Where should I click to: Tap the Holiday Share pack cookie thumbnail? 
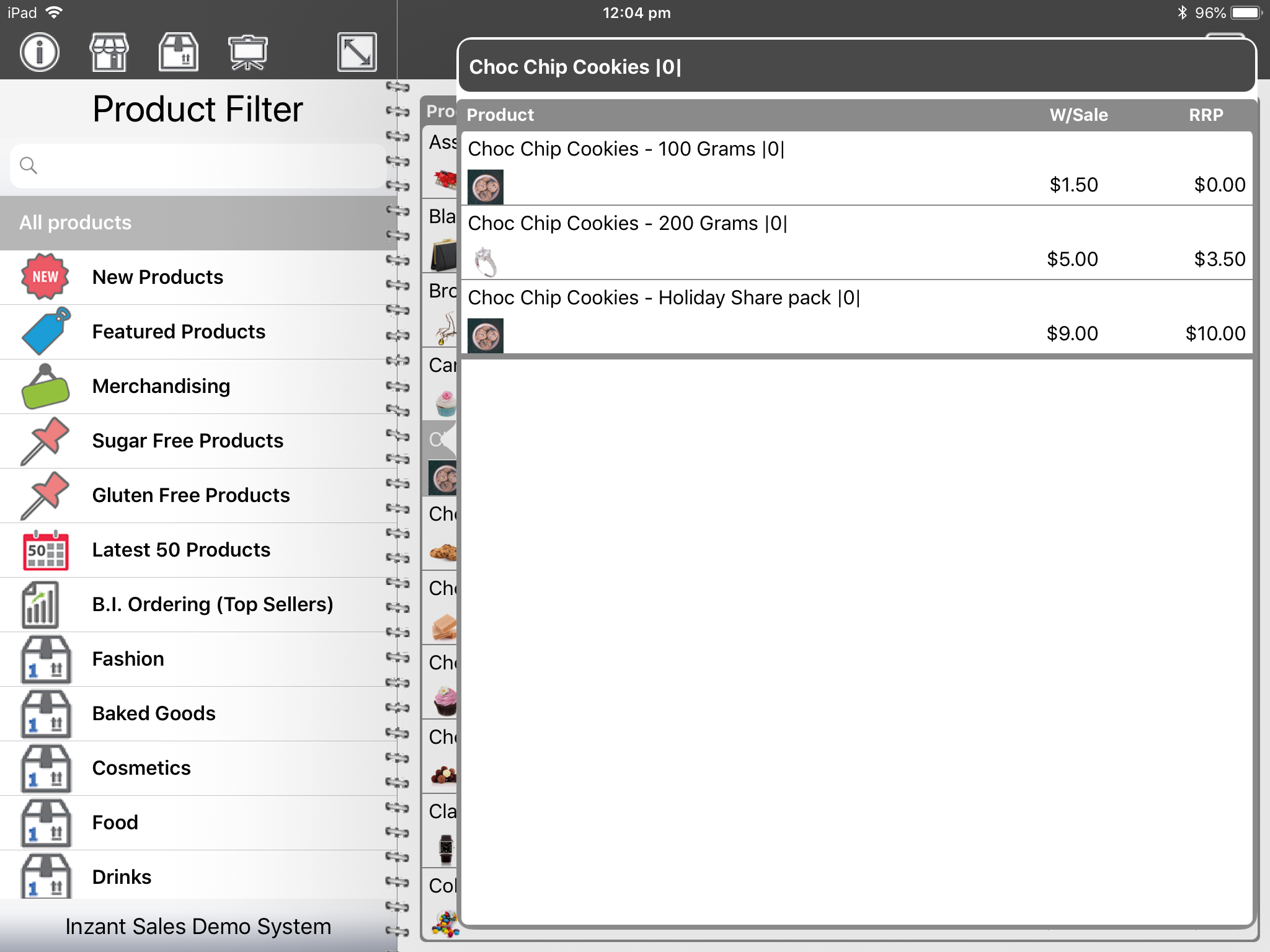pos(485,335)
